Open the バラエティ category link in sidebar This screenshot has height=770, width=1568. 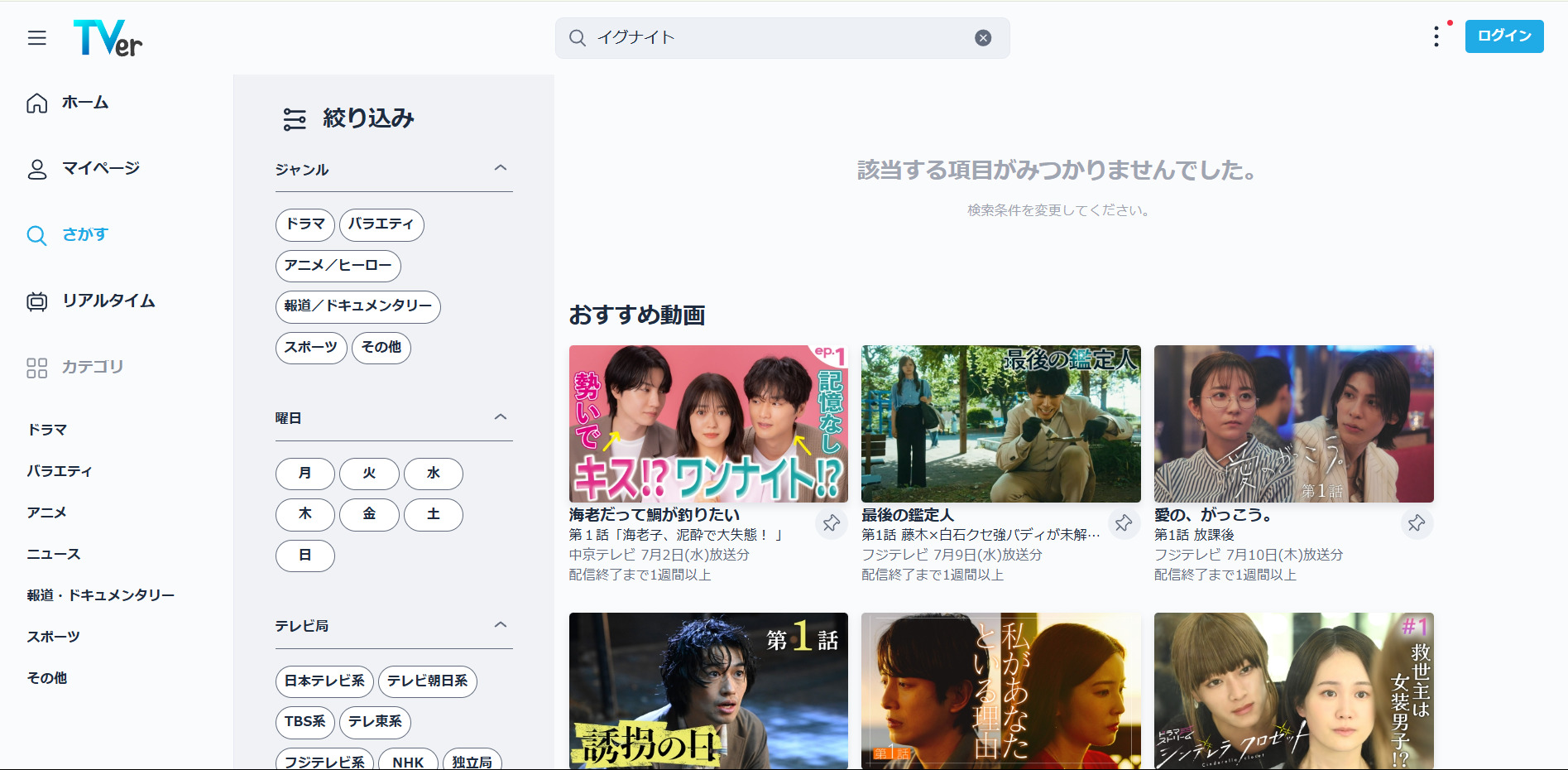60,471
